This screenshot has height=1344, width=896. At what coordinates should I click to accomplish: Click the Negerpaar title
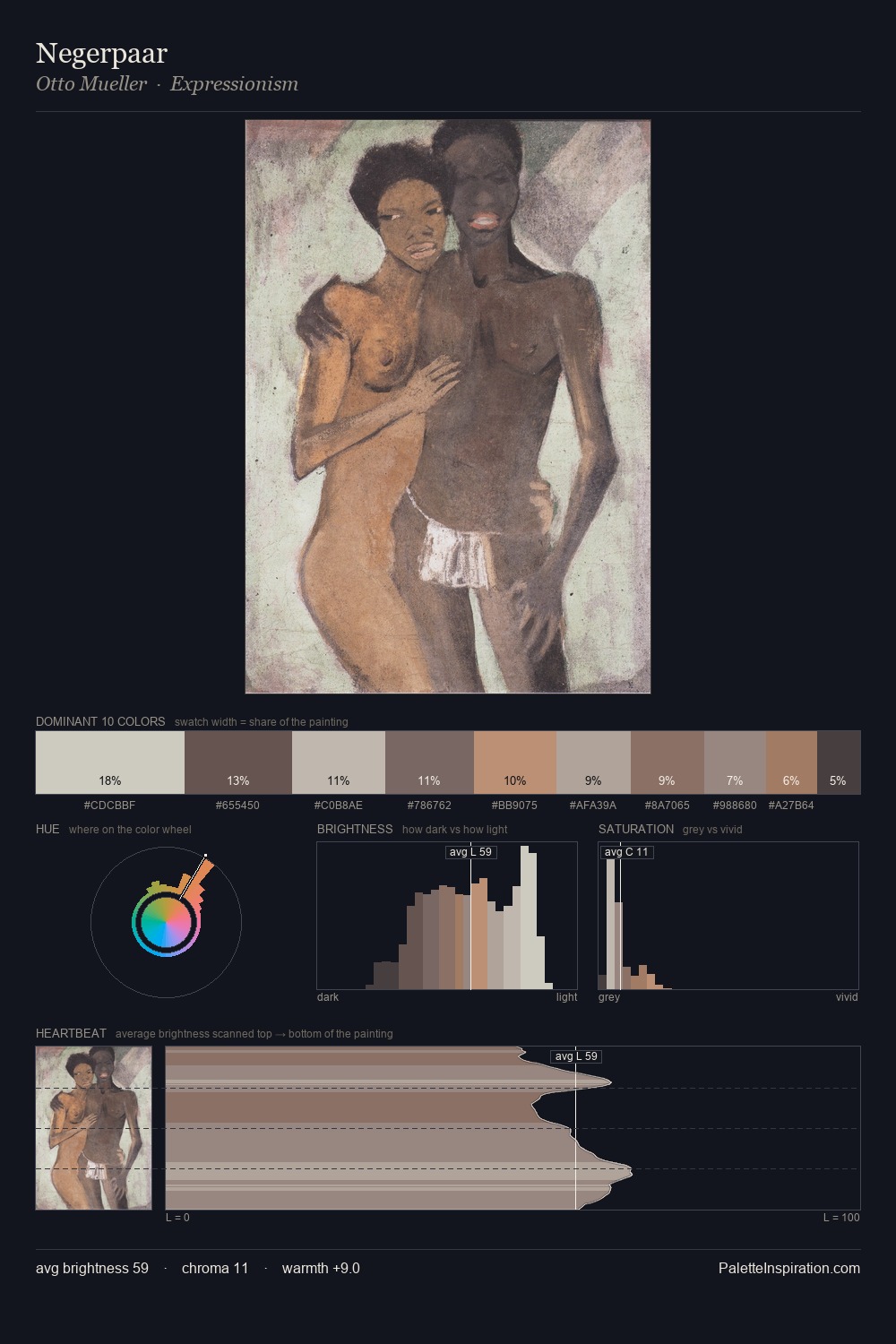click(x=101, y=53)
